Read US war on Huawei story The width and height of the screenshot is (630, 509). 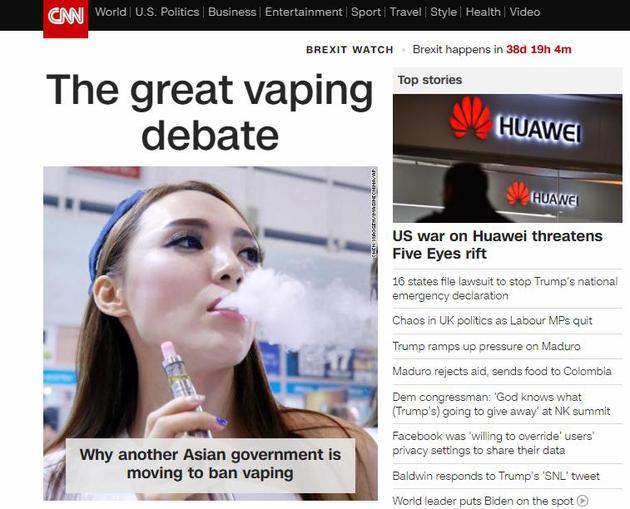pos(497,245)
